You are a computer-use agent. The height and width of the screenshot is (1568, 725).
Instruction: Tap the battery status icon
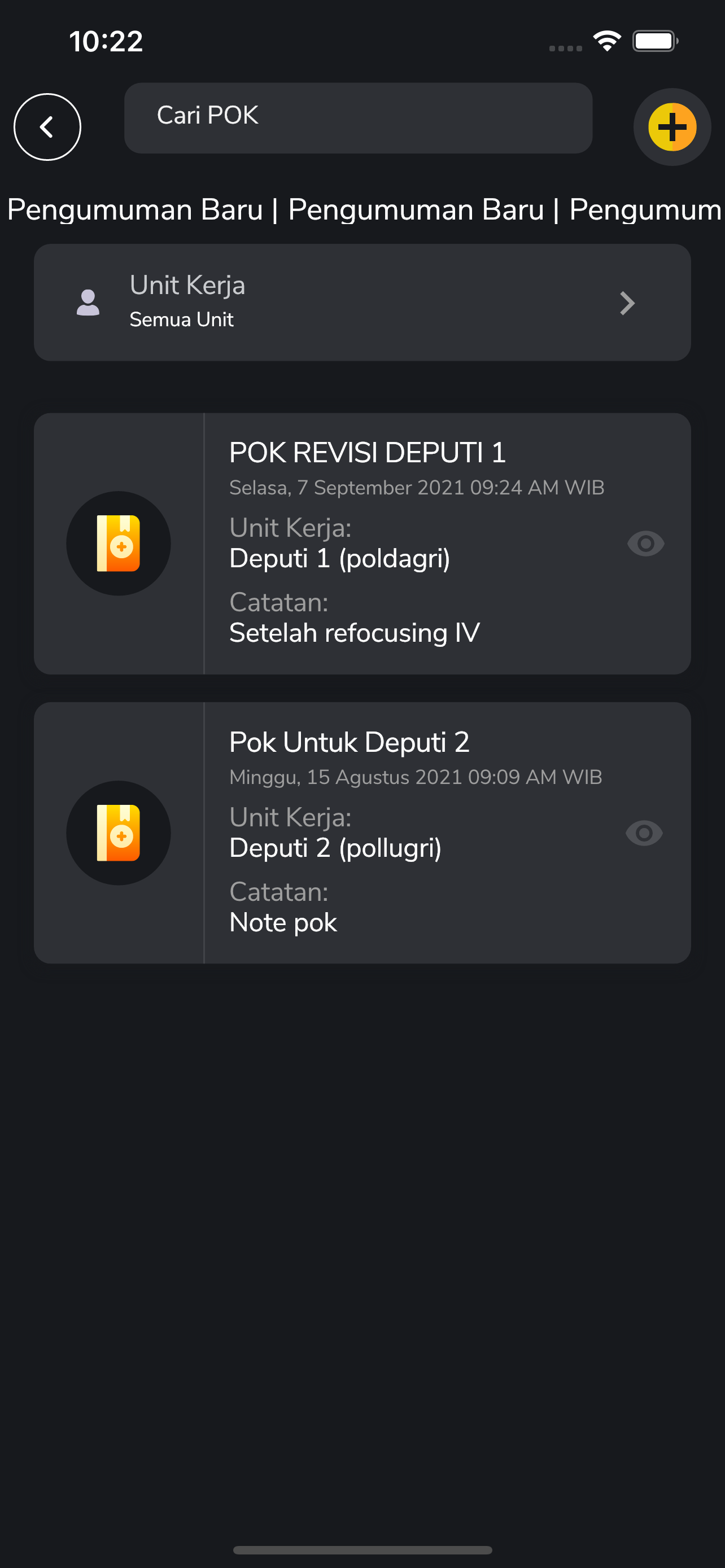coord(655,41)
